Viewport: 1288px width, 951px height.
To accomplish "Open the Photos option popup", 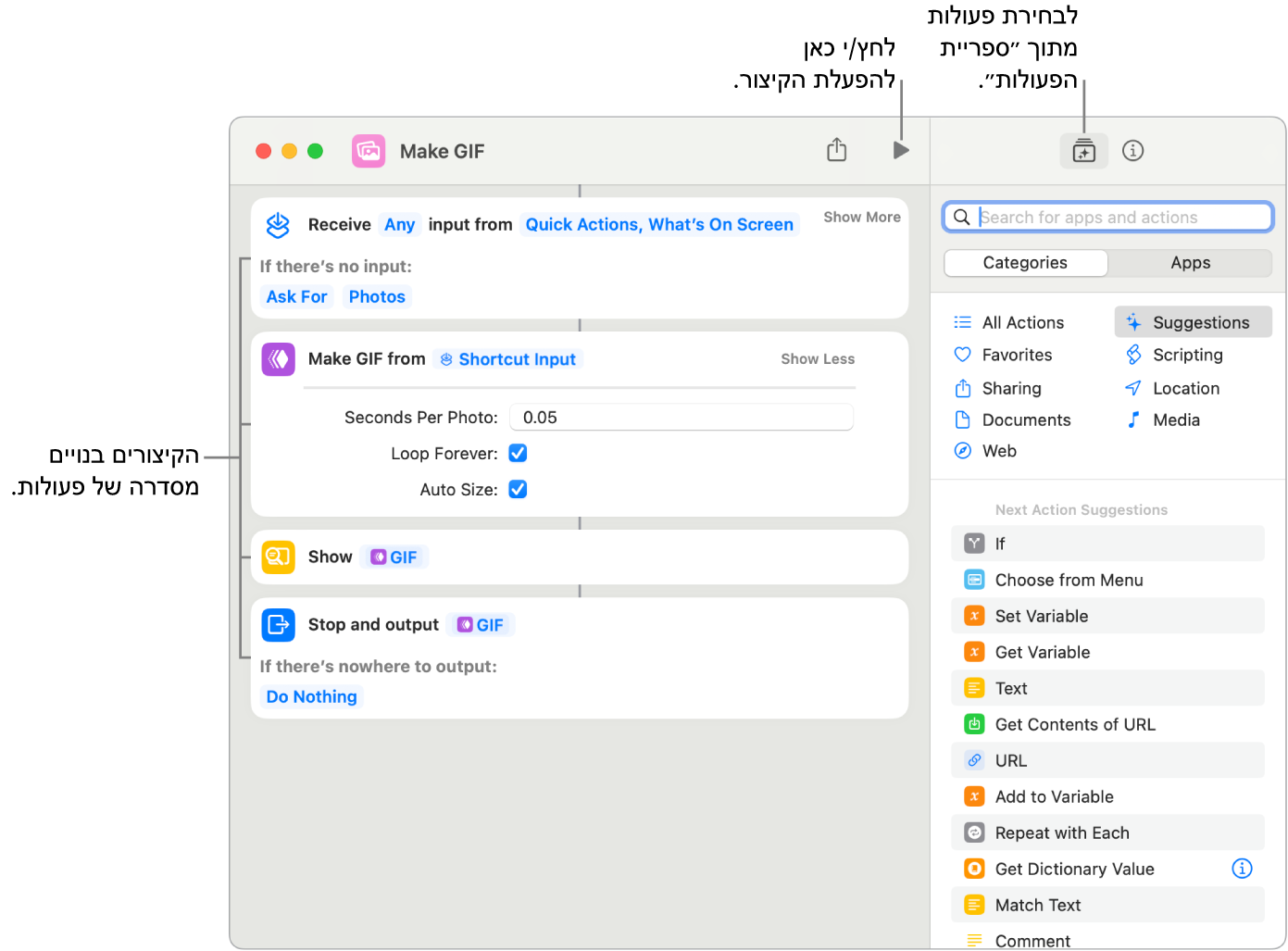I will 377,297.
